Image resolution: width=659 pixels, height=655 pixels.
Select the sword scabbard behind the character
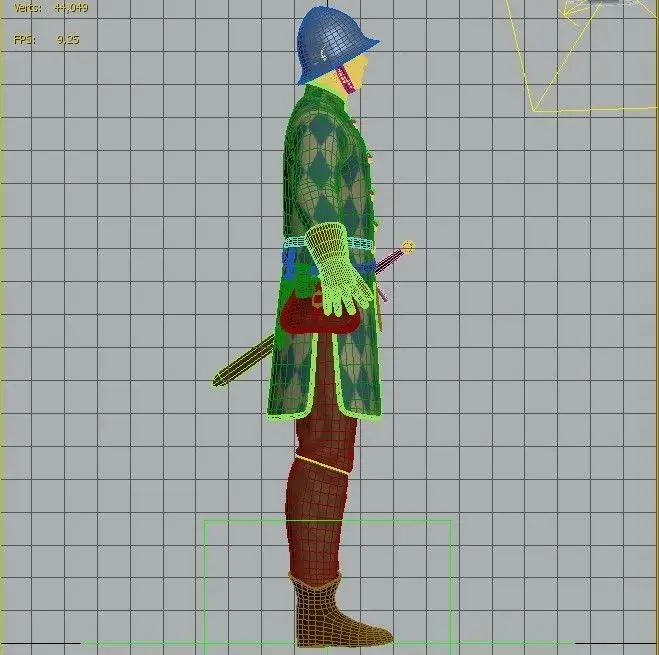(x=245, y=360)
